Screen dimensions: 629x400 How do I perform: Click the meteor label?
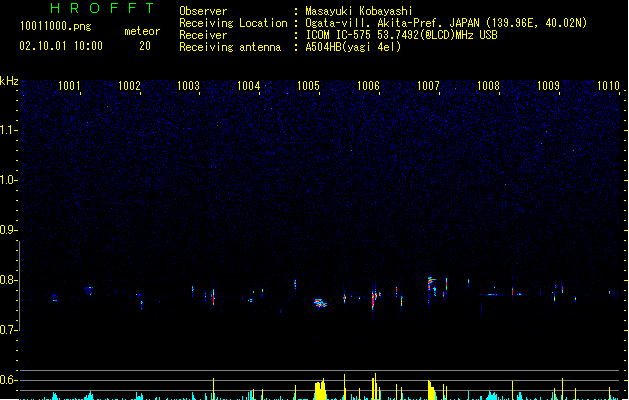tap(142, 31)
